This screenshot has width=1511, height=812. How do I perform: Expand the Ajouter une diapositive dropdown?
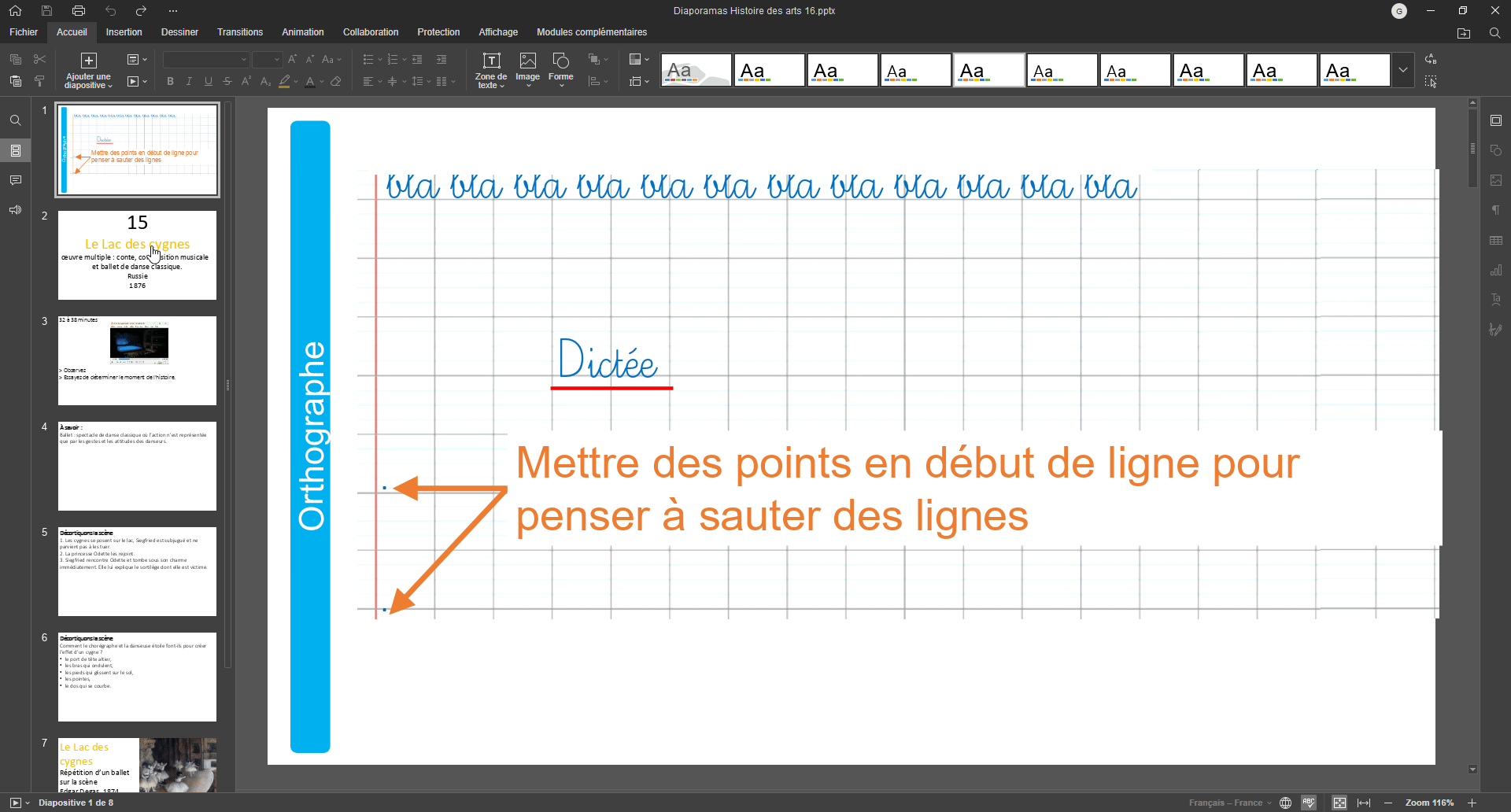point(88,81)
